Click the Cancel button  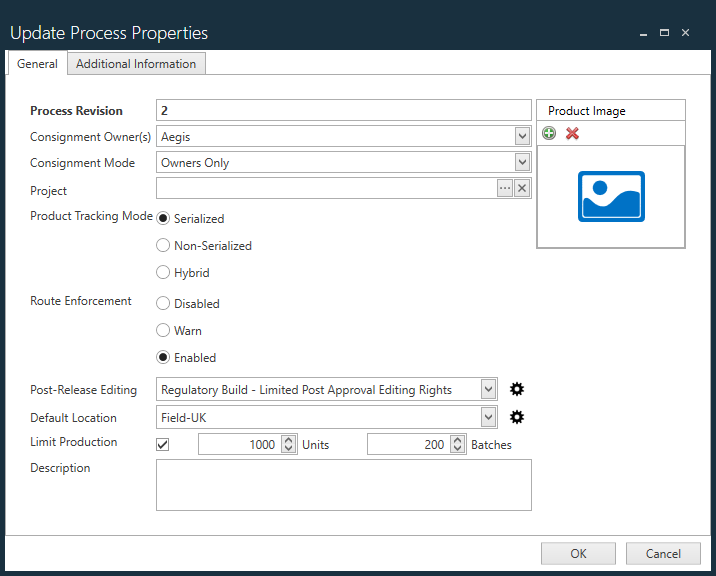pos(663,553)
